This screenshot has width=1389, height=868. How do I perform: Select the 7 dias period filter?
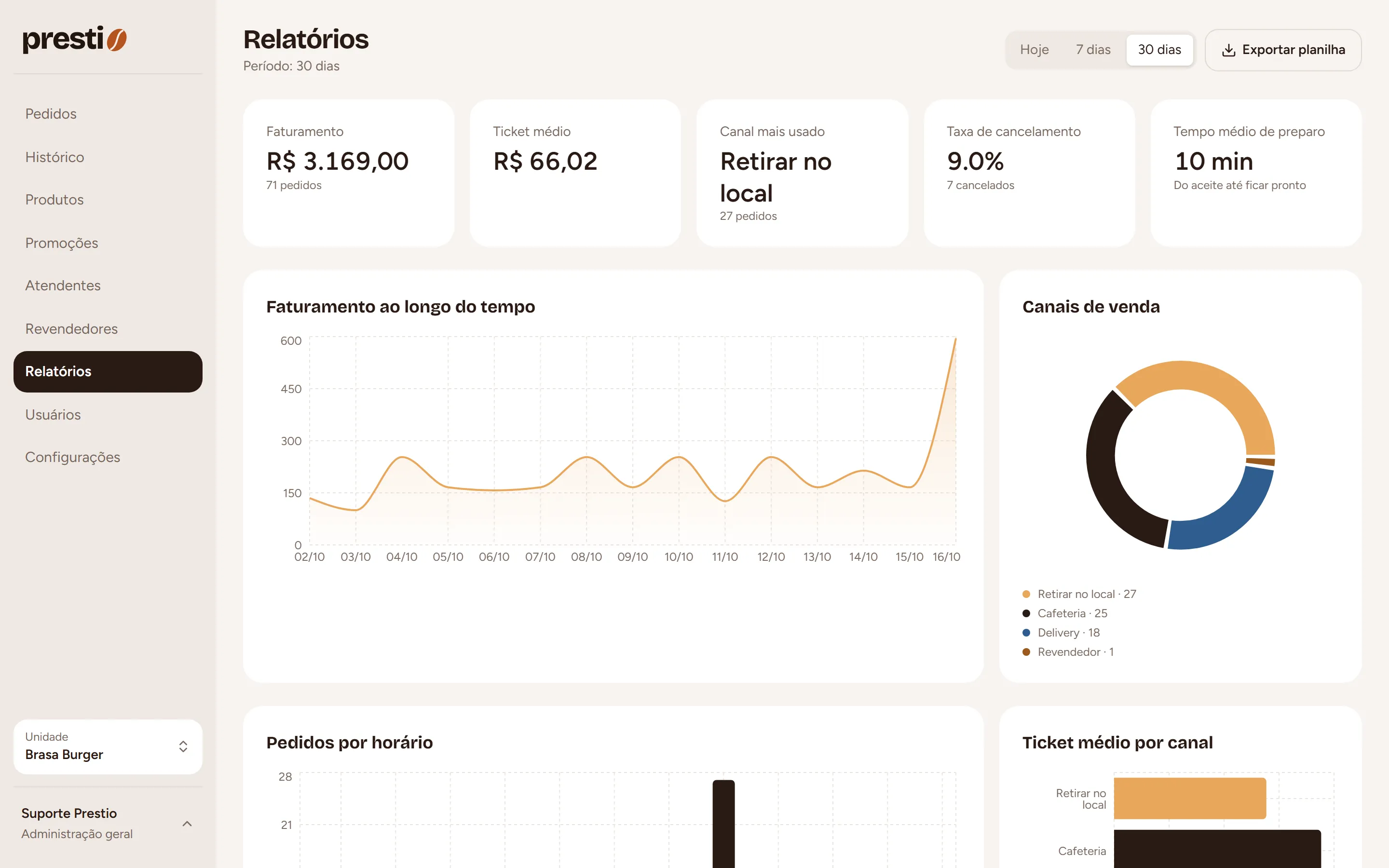(x=1093, y=50)
